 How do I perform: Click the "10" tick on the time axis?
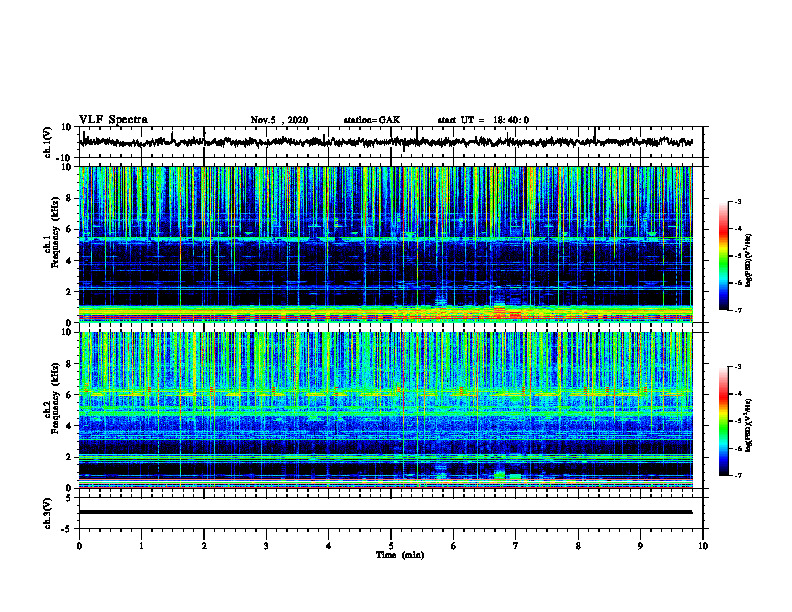(703, 546)
